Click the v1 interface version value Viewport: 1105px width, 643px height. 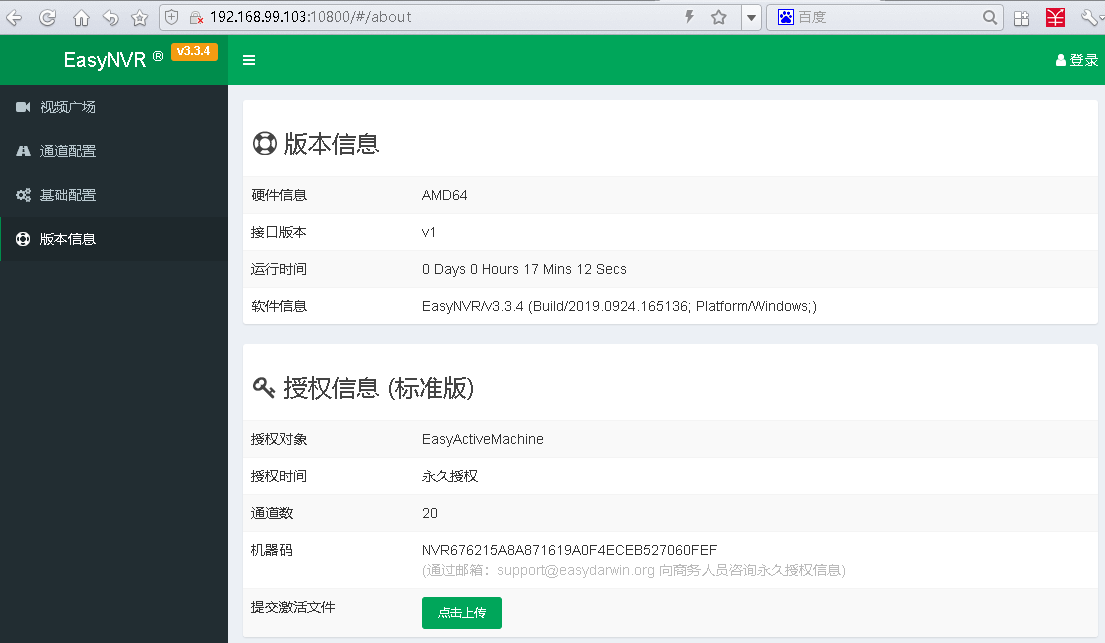tap(428, 232)
